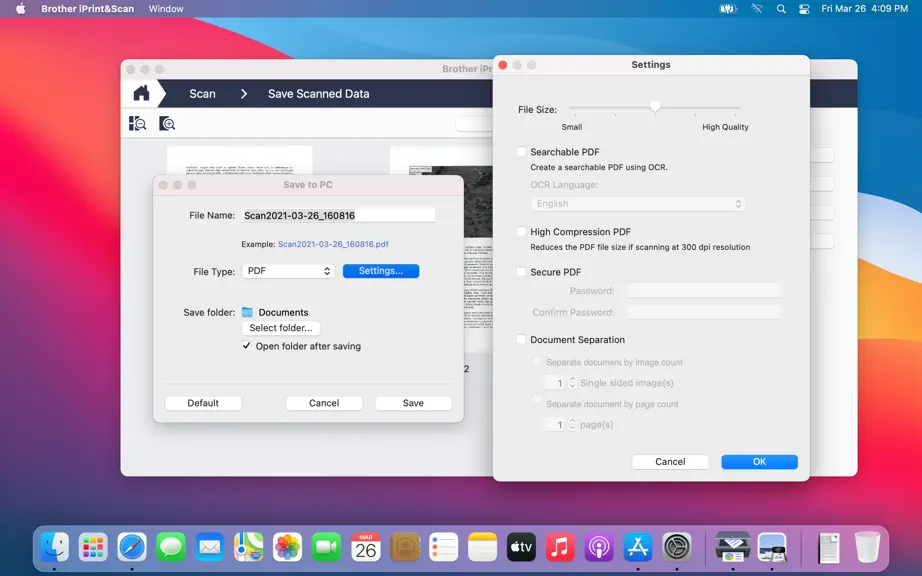Screen dimensions: 922x576
Task: Click the first scanned page thumbnail
Action: [x=239, y=160]
